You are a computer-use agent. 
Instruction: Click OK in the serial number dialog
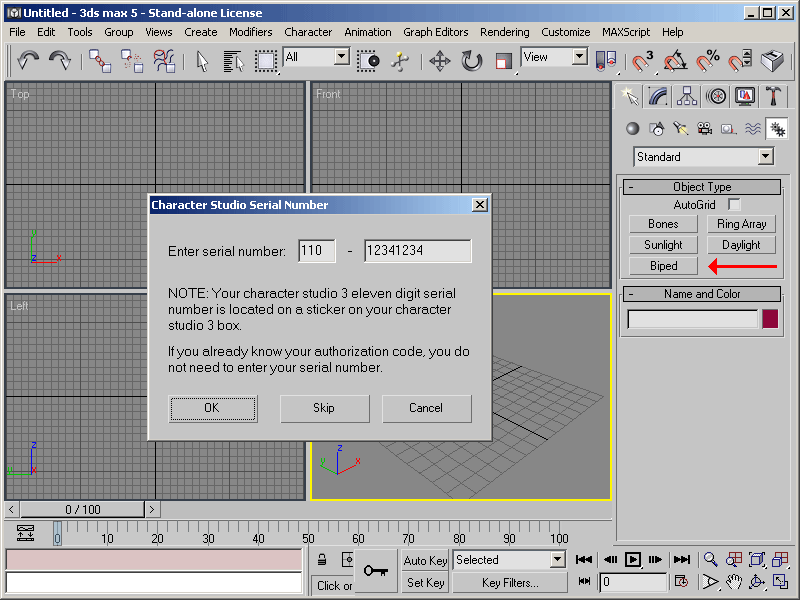click(x=213, y=408)
